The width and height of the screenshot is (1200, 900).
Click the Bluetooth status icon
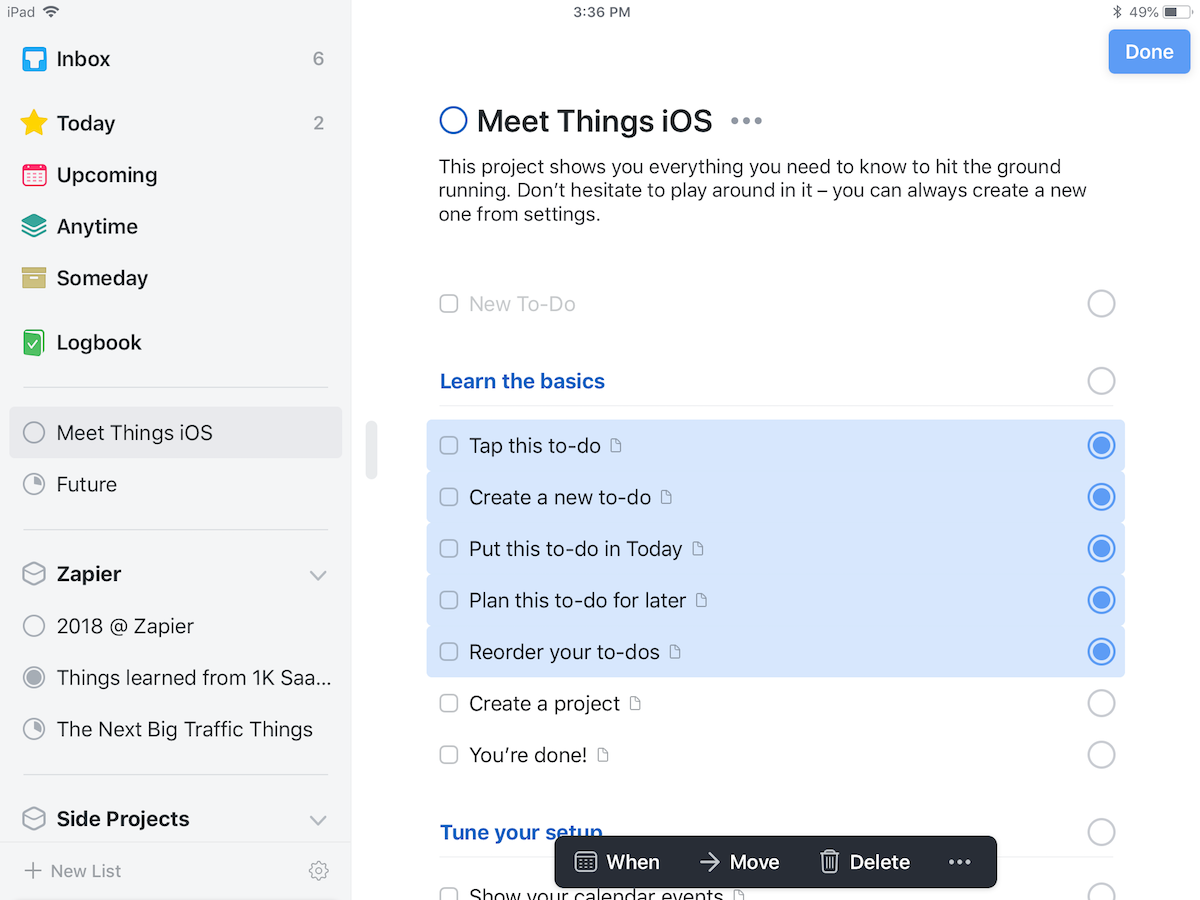[x=1117, y=12]
